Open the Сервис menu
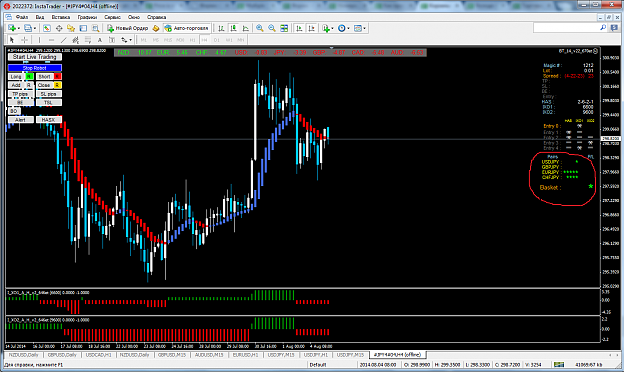 112,17
